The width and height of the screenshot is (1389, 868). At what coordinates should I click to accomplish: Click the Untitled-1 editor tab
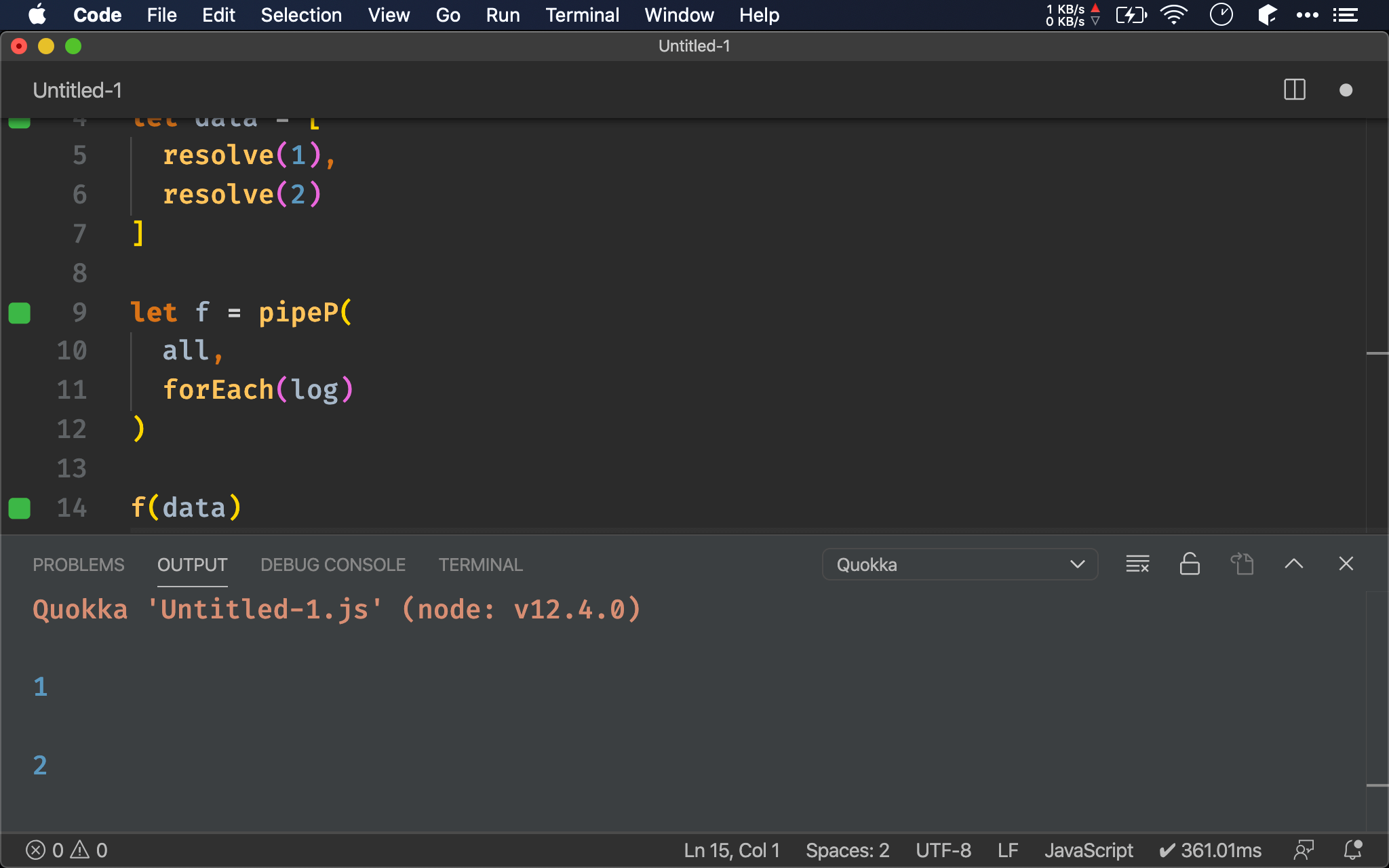[77, 90]
